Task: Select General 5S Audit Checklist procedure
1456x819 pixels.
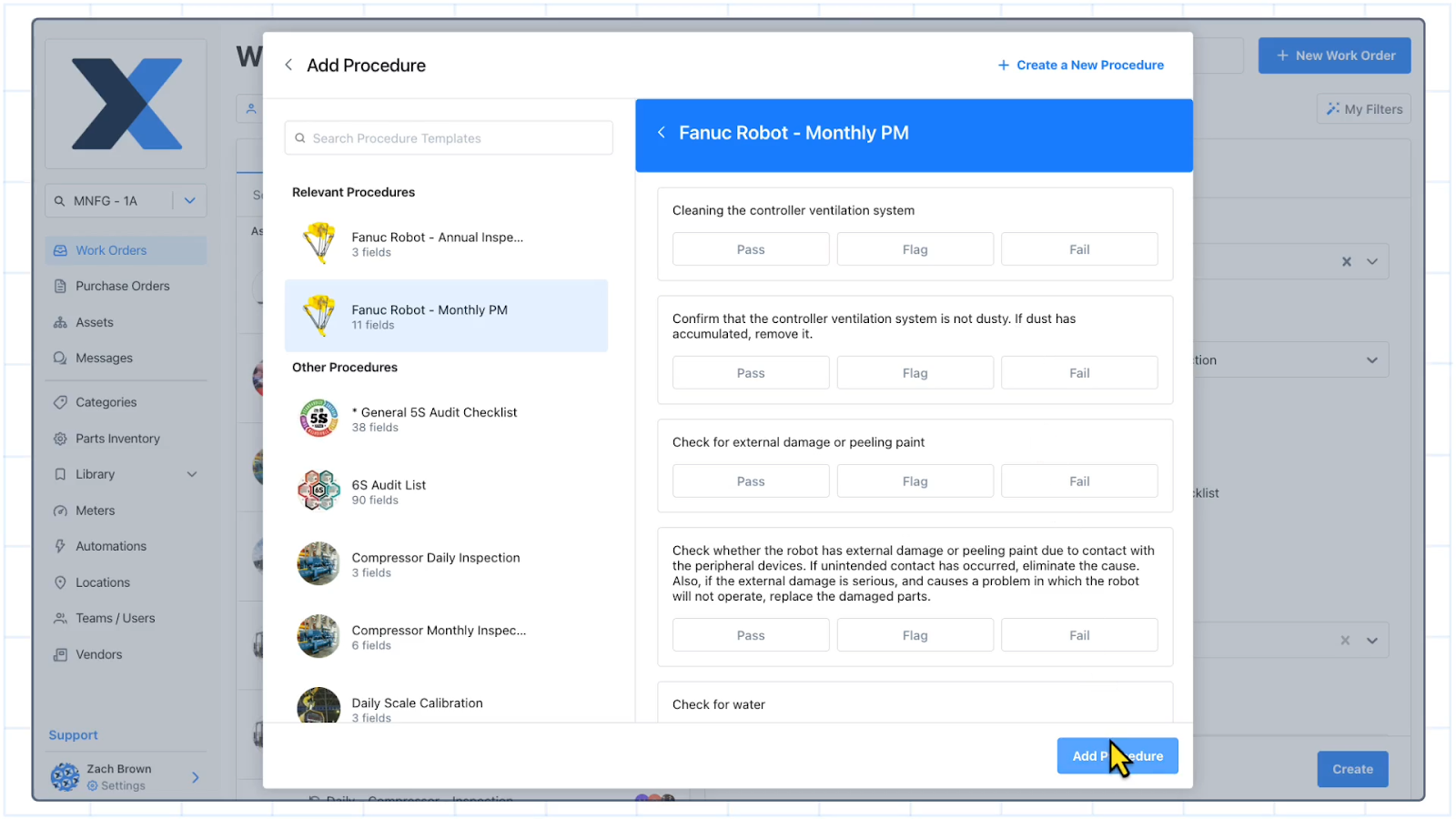Action: [446, 419]
